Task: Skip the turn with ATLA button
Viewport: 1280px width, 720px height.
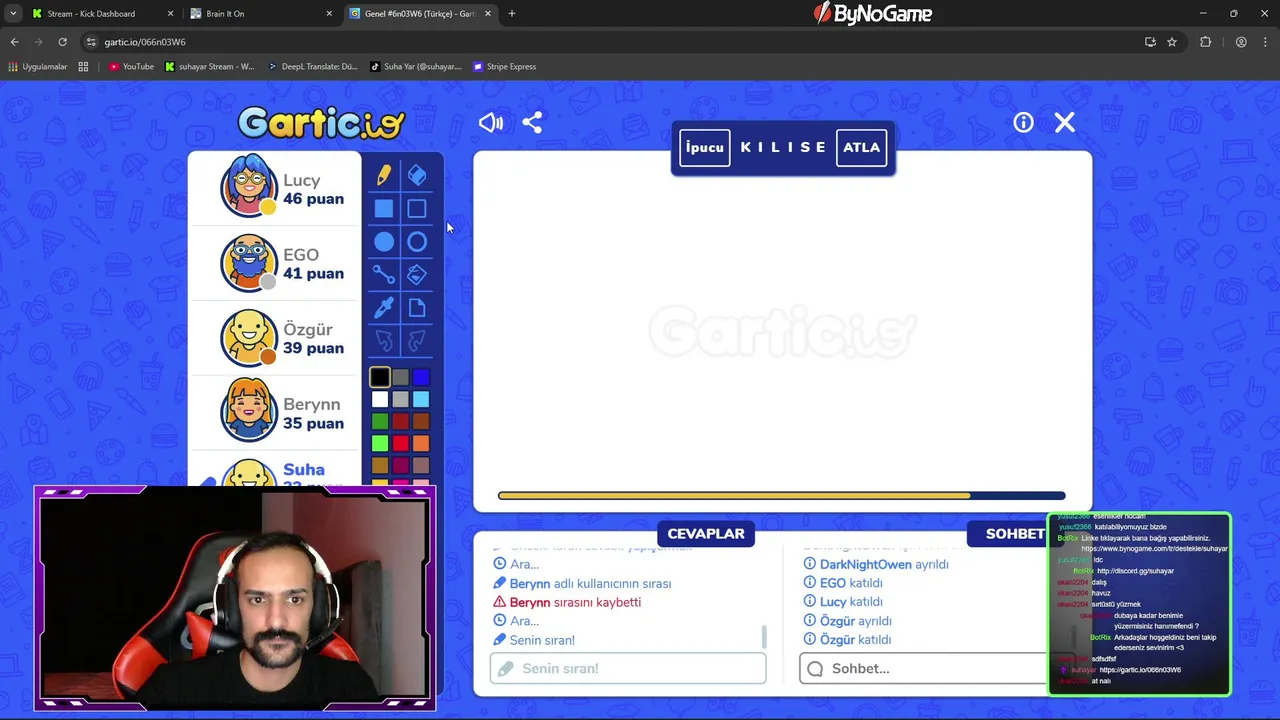Action: tap(861, 147)
